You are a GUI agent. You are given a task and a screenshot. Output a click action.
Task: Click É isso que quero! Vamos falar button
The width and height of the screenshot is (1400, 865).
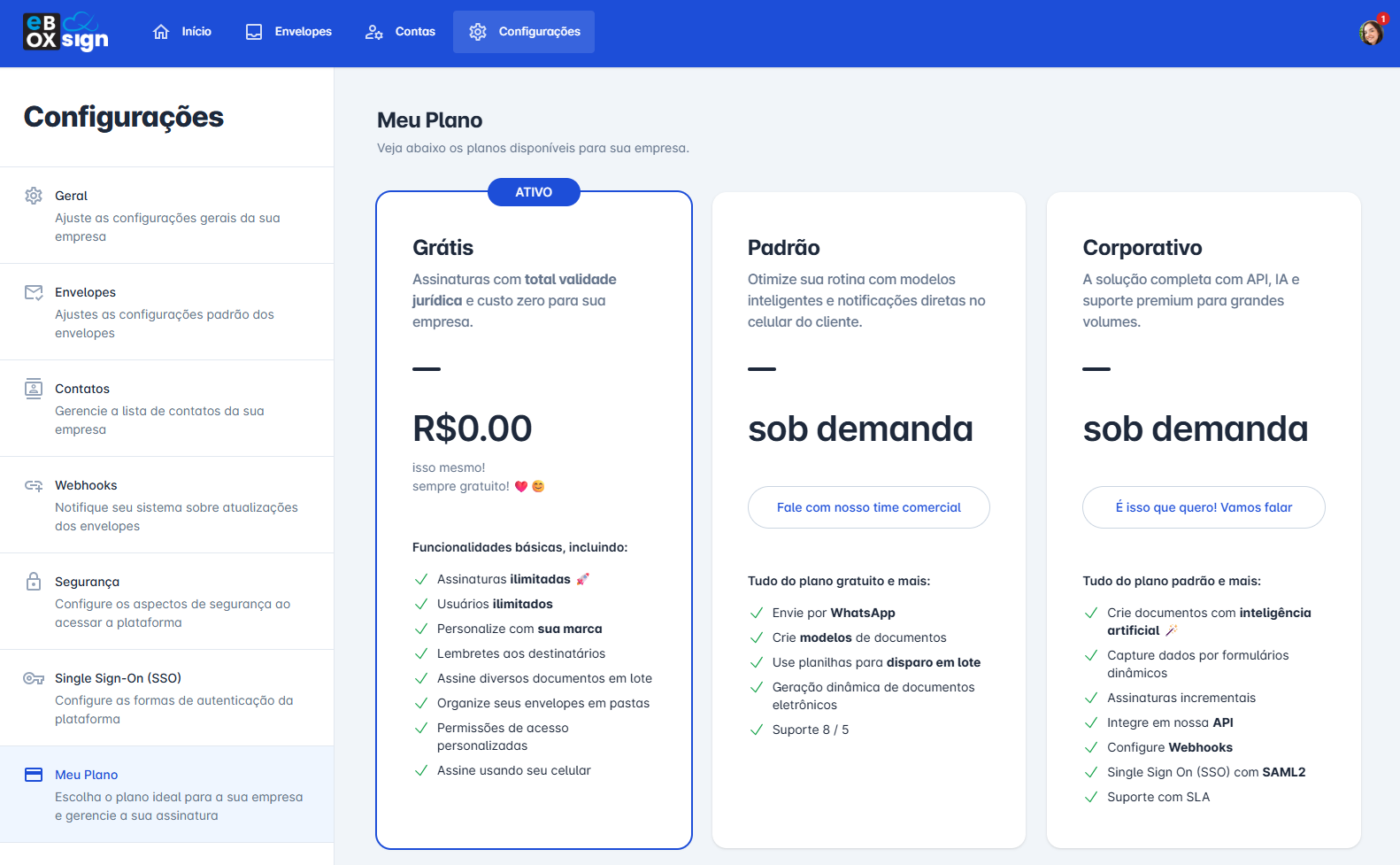click(1204, 507)
